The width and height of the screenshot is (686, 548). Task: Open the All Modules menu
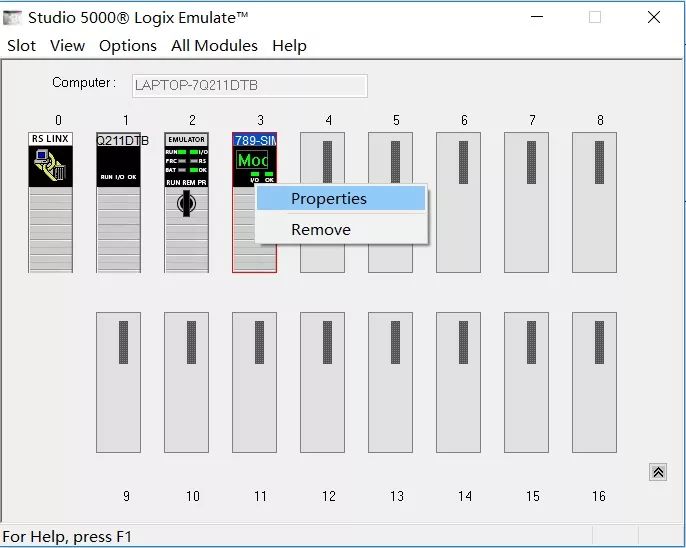(214, 45)
